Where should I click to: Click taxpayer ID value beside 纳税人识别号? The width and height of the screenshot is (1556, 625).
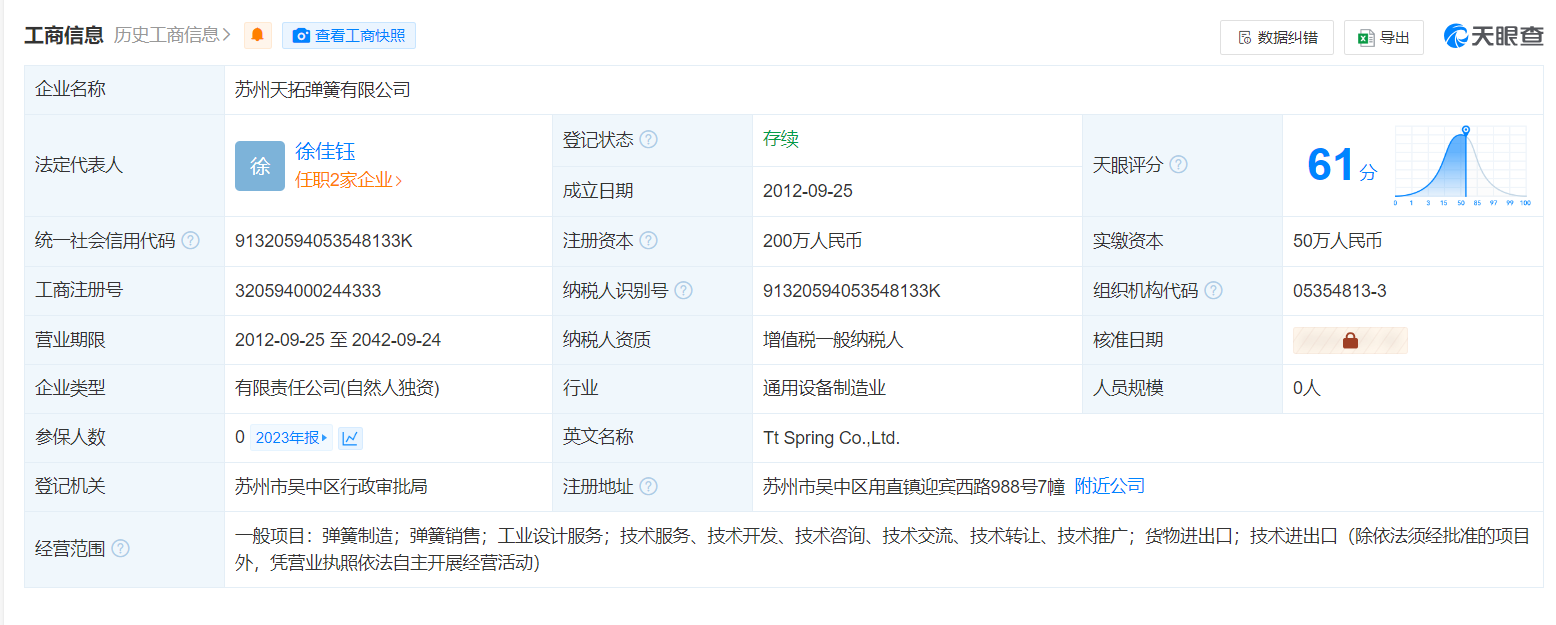click(x=852, y=291)
